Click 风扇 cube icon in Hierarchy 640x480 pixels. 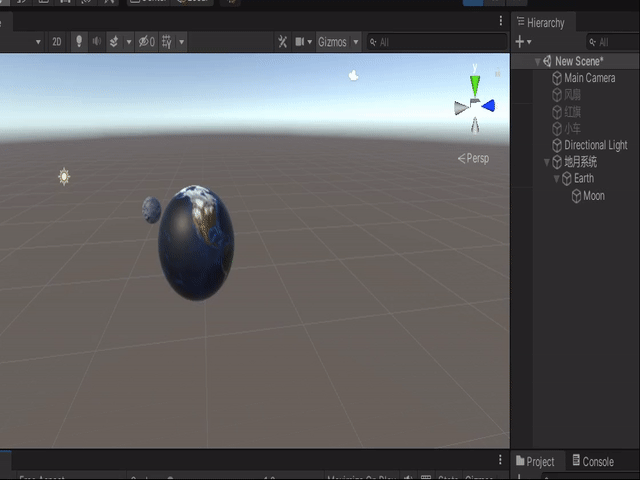click(557, 95)
